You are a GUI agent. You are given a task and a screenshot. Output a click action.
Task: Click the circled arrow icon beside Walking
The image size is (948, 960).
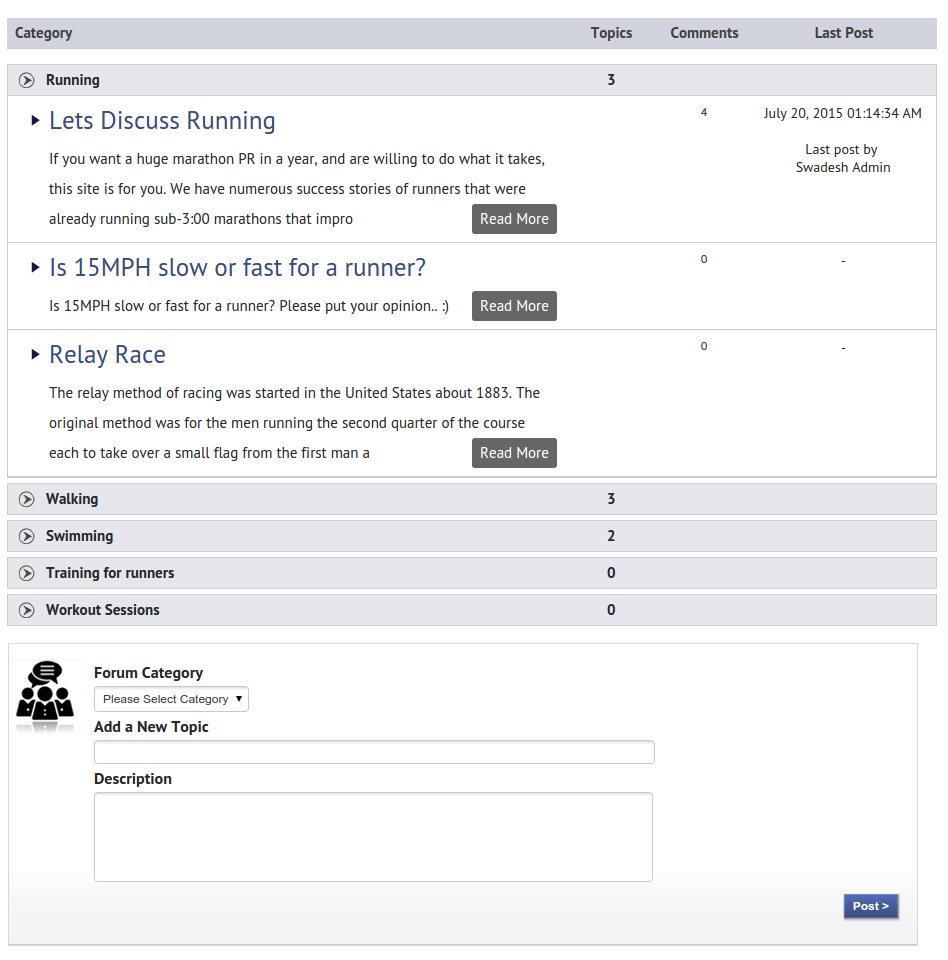tap(27, 499)
